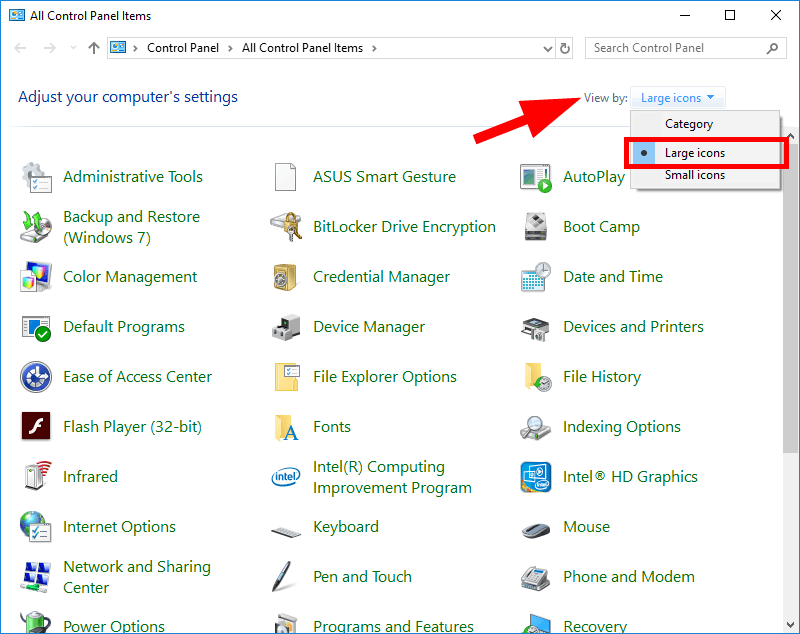
Task: Click the Devices and Printers icon
Action: pos(536,328)
